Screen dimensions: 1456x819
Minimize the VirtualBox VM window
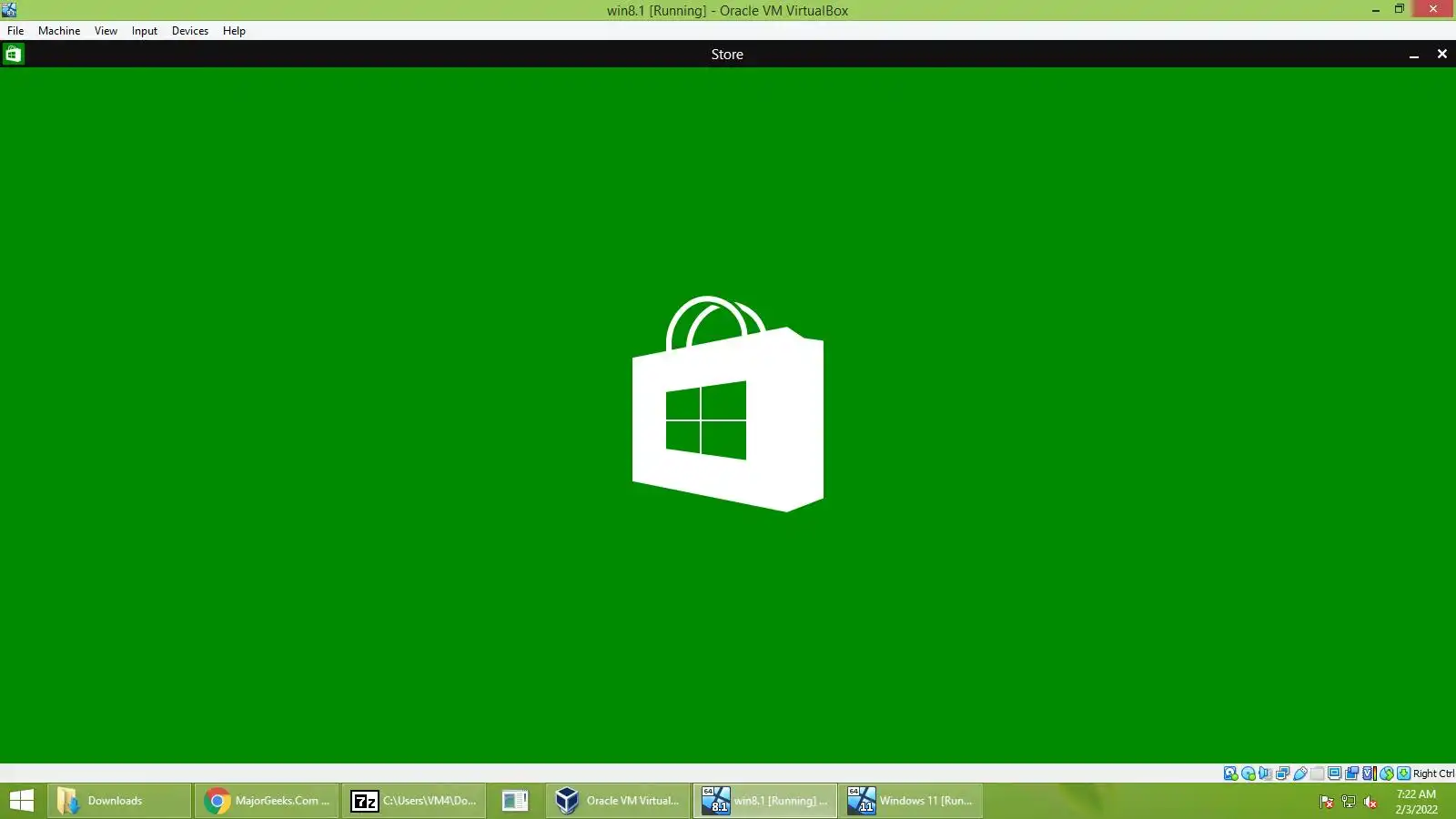point(1376,10)
